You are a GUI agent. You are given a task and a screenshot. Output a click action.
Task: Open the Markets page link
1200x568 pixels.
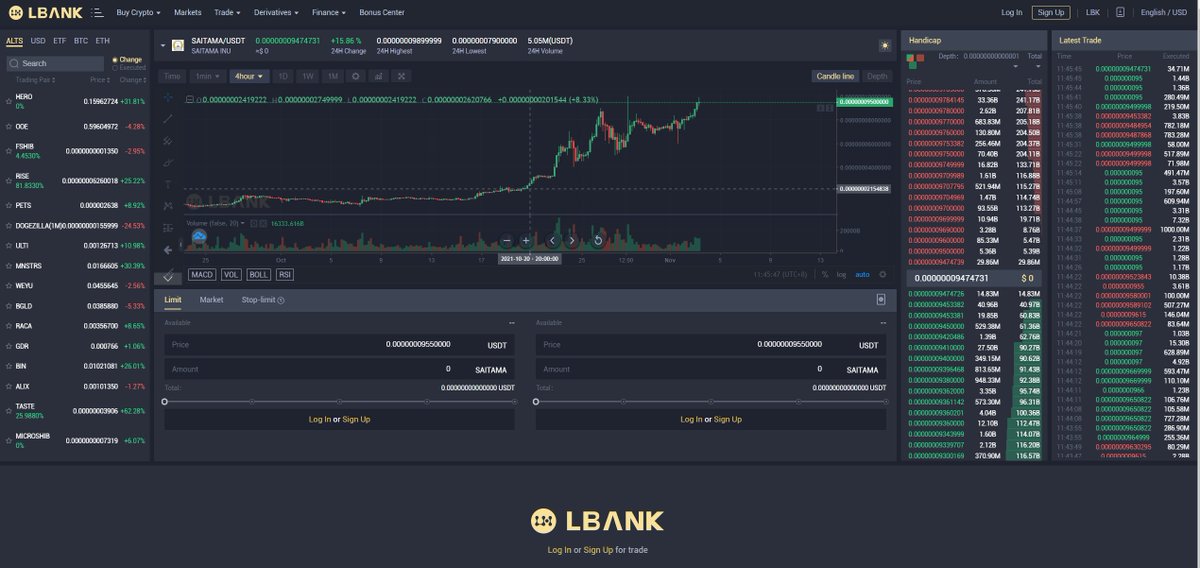coord(187,13)
